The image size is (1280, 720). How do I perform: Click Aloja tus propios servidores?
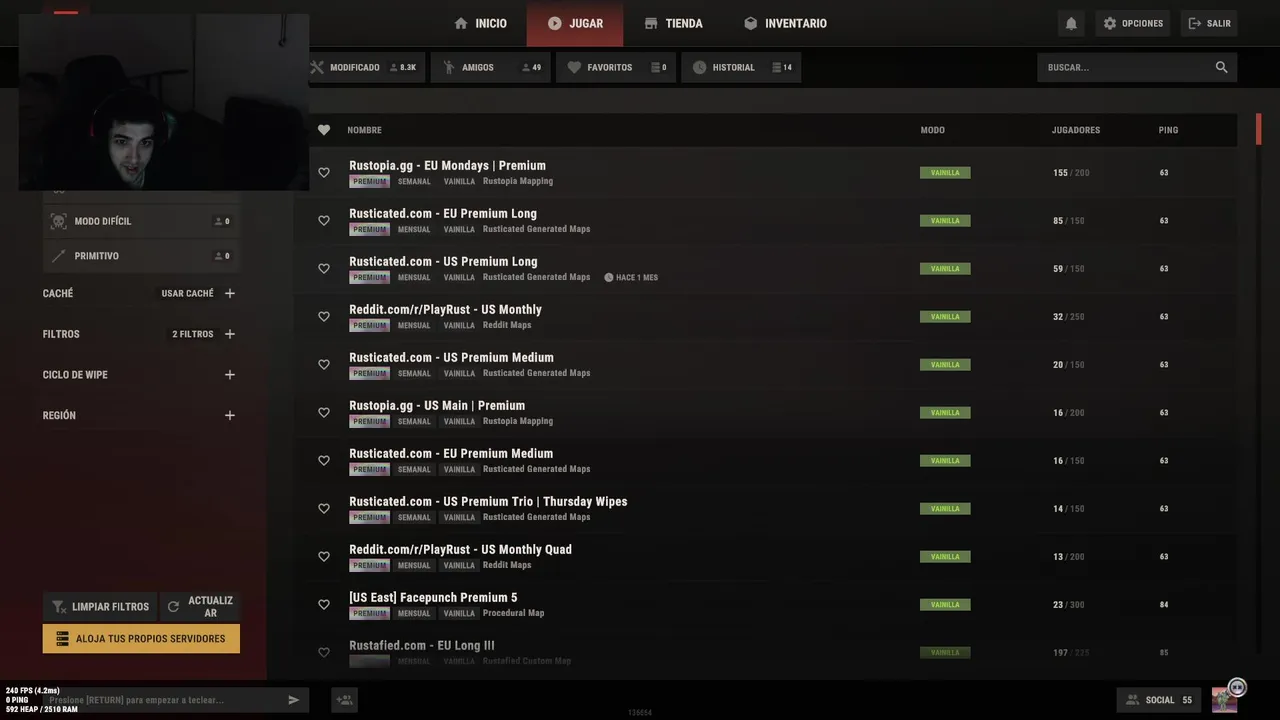pyautogui.click(x=141, y=639)
